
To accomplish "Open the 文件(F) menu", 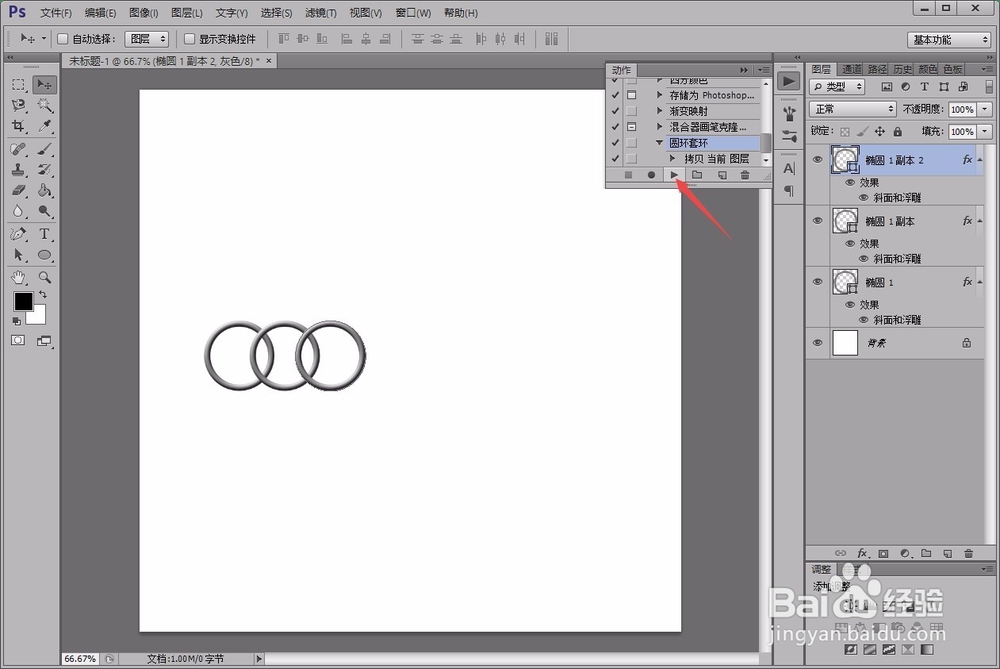I will [56, 13].
